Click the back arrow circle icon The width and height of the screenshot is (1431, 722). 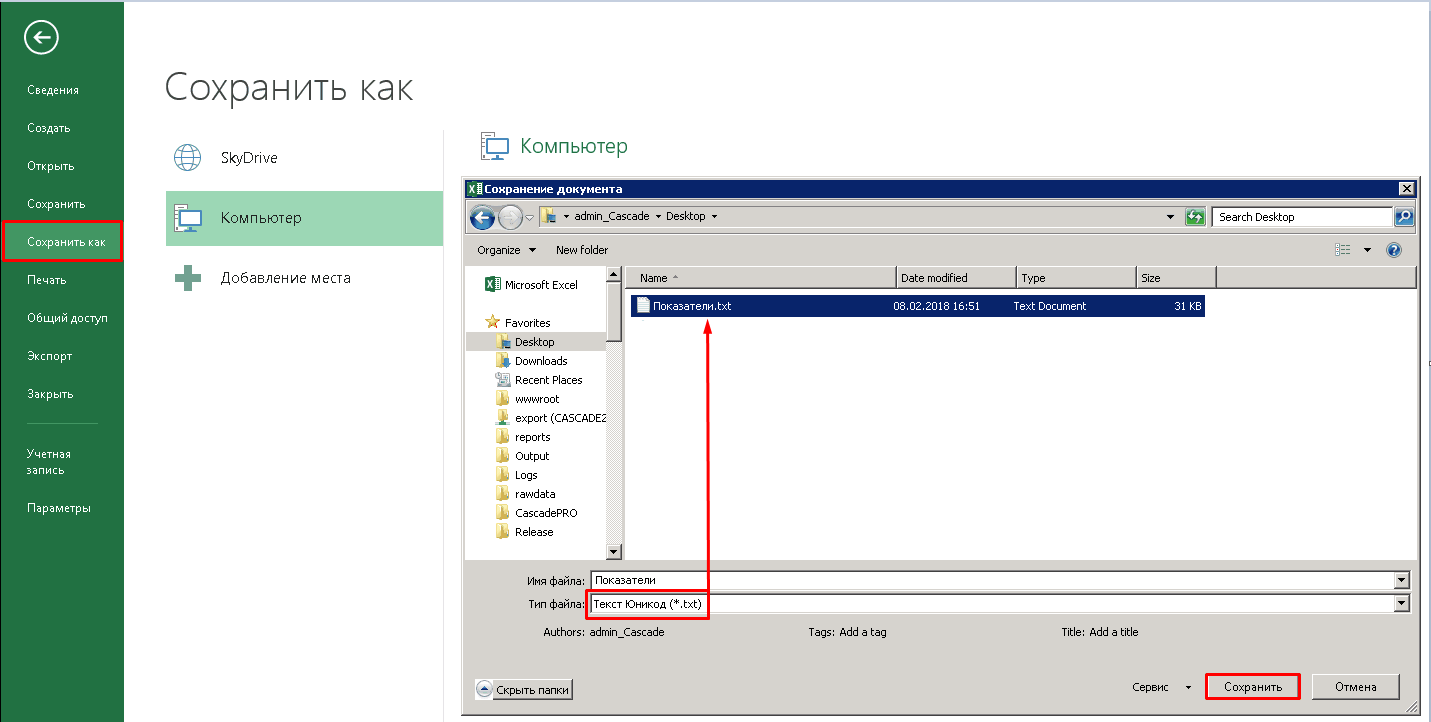click(42, 38)
